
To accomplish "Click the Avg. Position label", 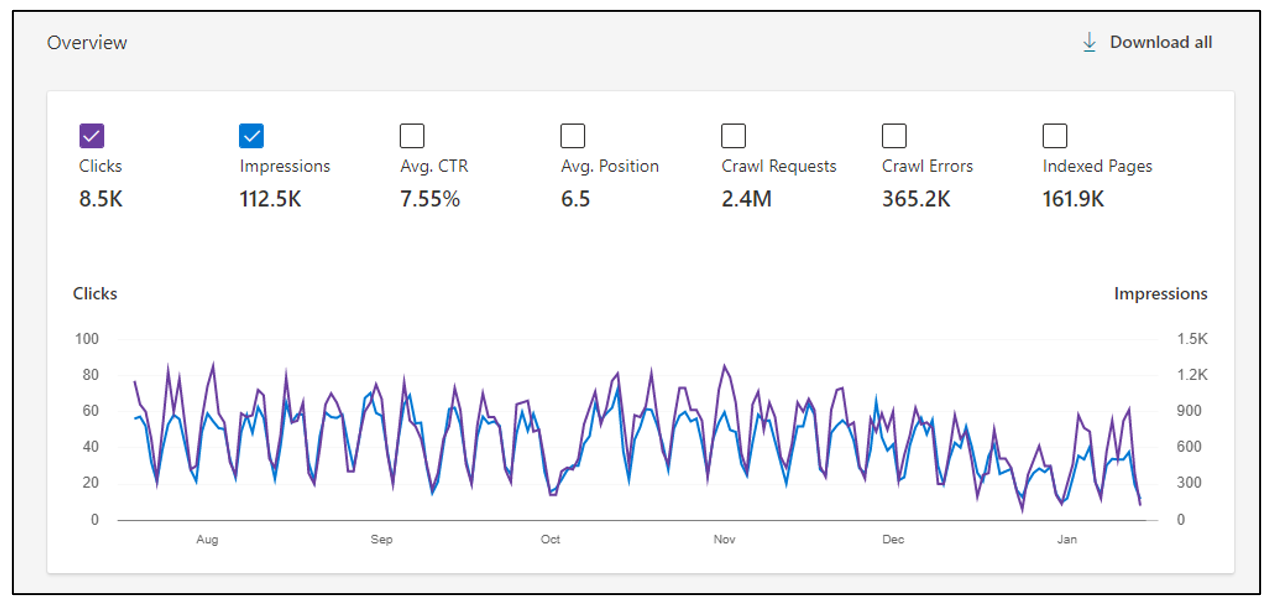I will 610,166.
